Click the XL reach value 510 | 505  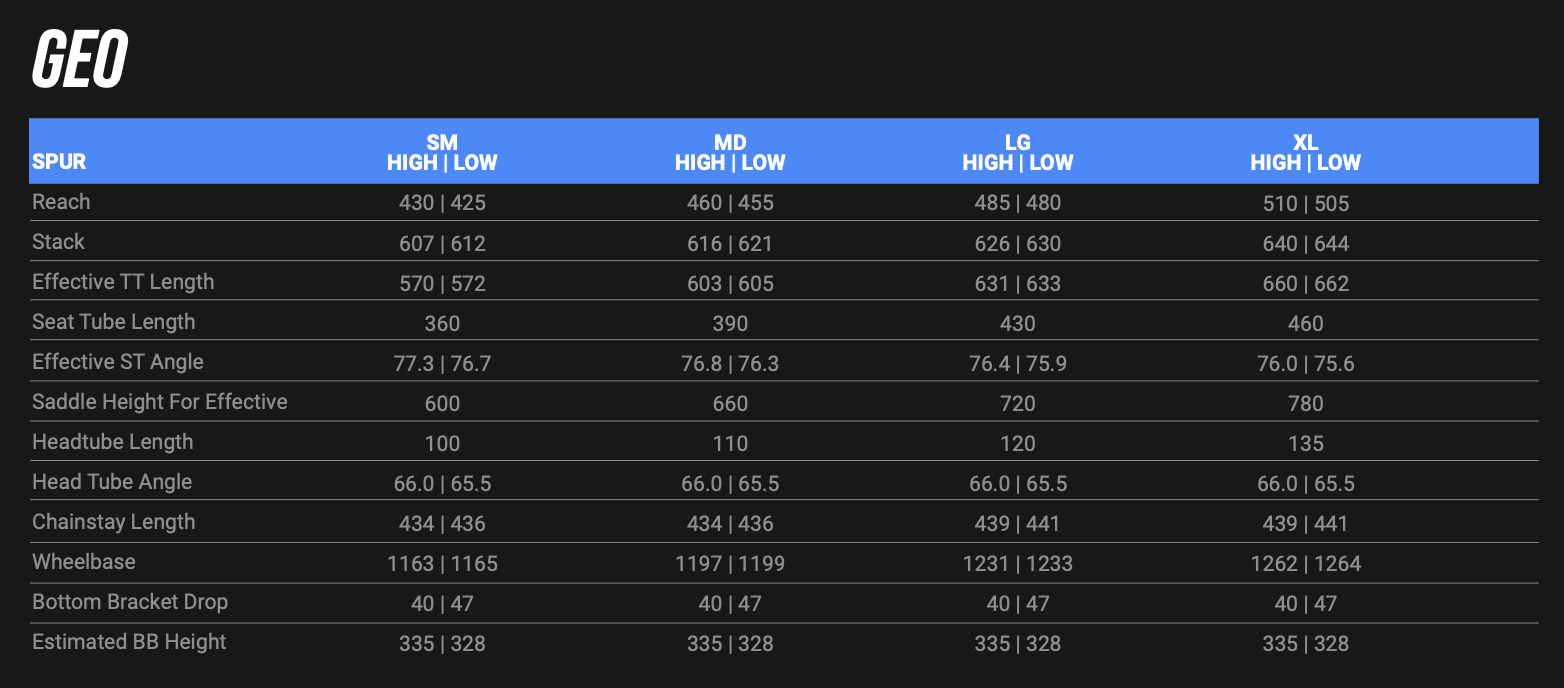(1305, 204)
